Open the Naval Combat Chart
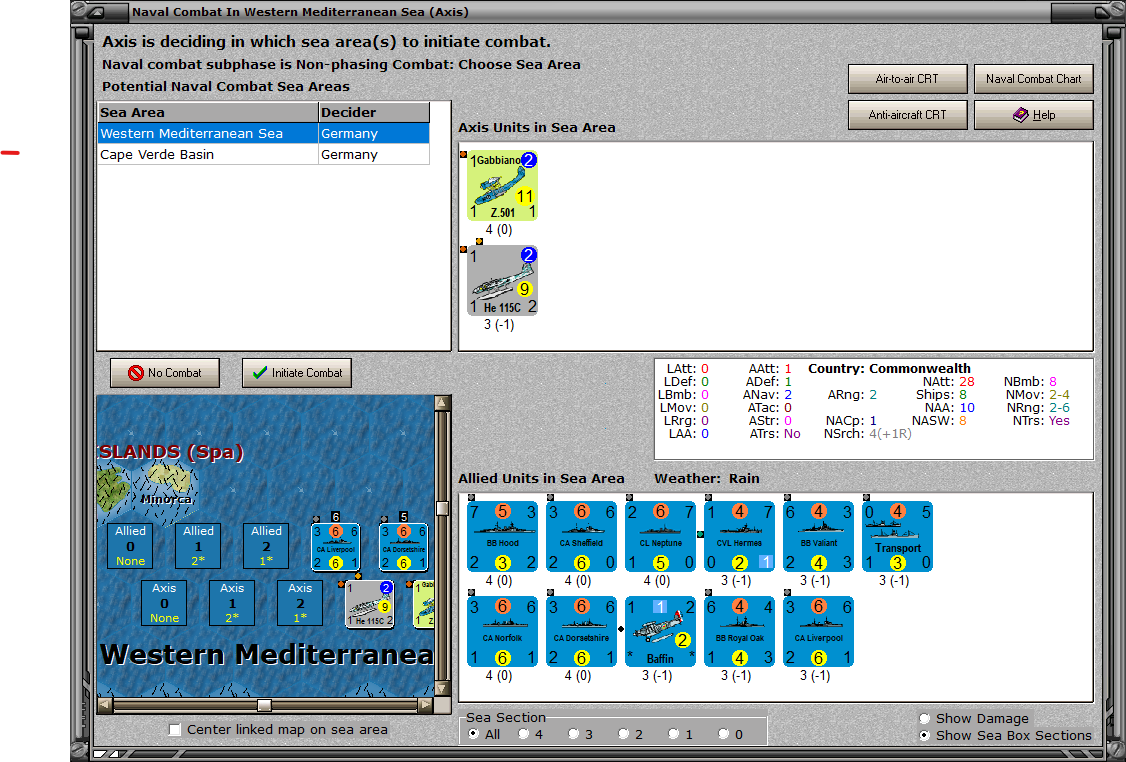Screen dimensions: 1126x762 1033,79
